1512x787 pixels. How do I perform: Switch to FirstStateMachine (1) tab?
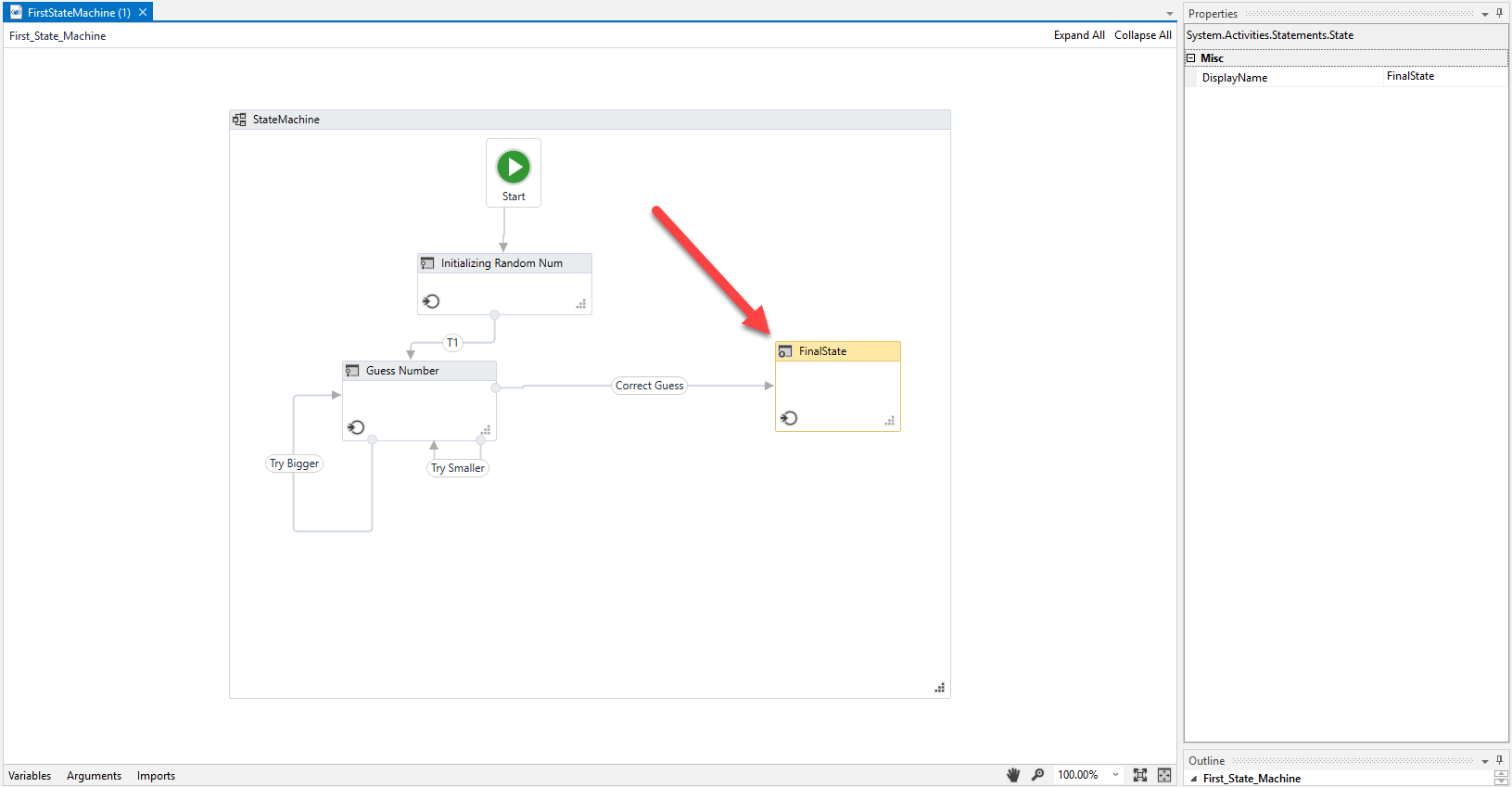pyautogui.click(x=79, y=12)
